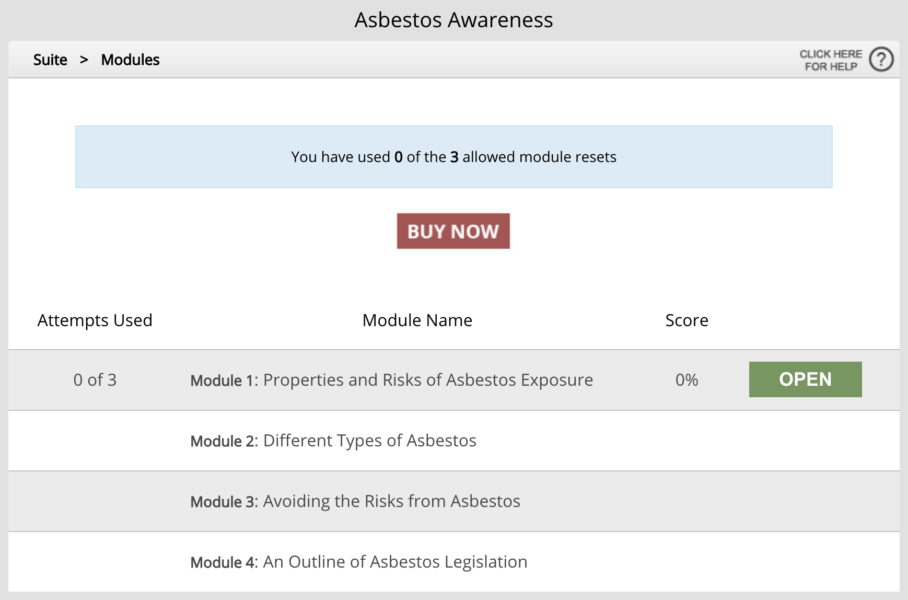Viewport: 908px width, 600px height.
Task: Click the bold Module 4 label
Action: (222, 562)
